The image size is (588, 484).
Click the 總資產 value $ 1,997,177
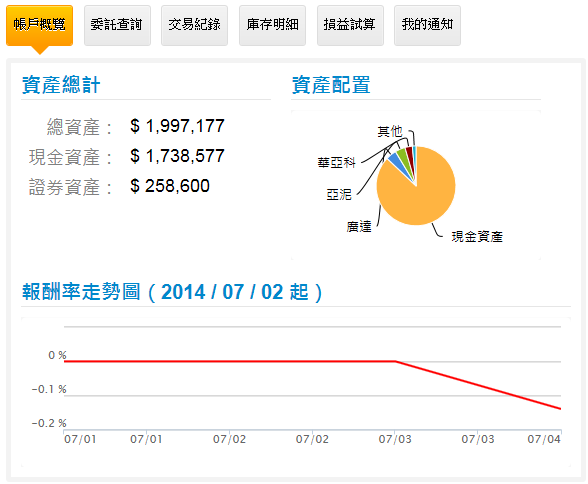(x=177, y=126)
